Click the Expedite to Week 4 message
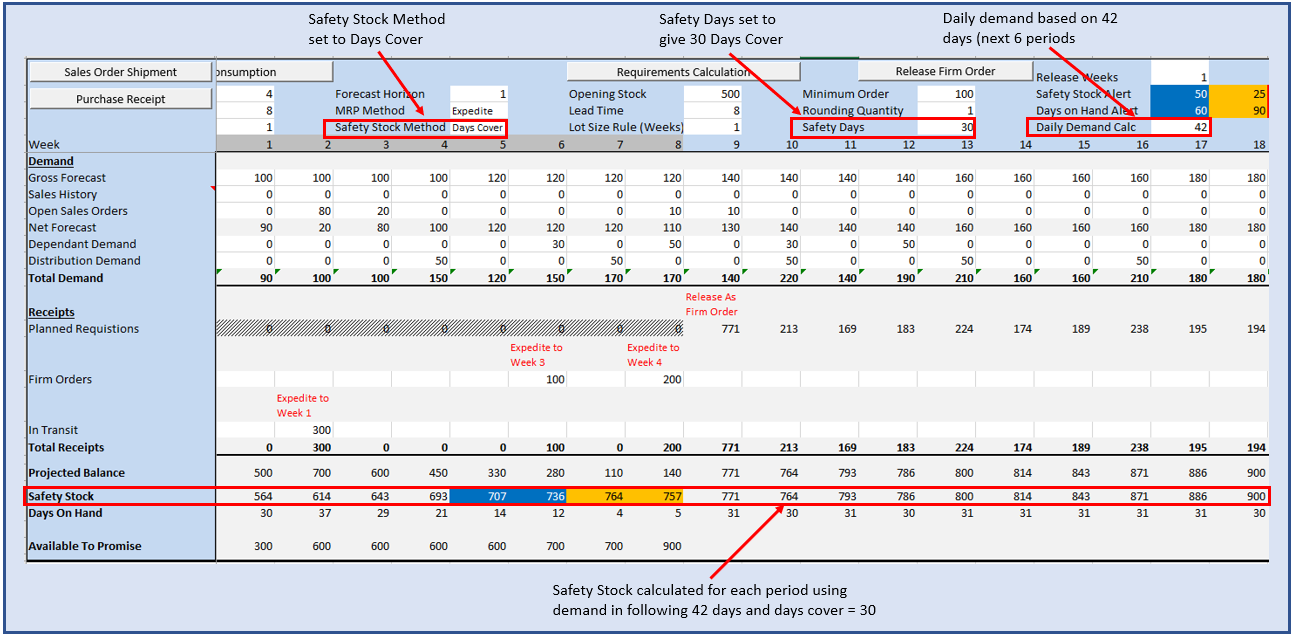 654,354
